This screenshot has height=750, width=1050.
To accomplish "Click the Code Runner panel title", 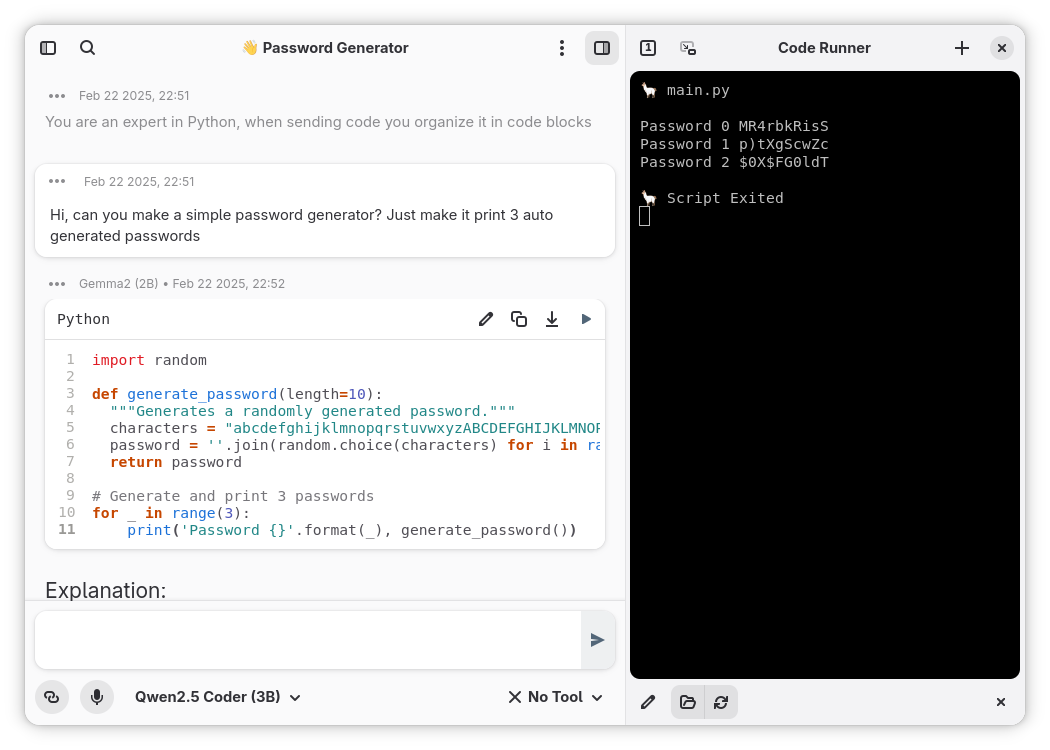I will [824, 48].
